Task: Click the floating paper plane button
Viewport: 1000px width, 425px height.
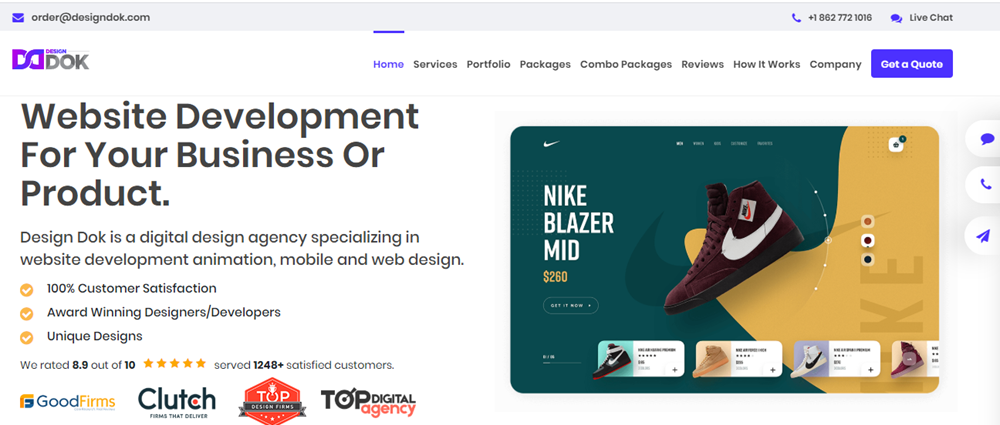Action: (984, 235)
